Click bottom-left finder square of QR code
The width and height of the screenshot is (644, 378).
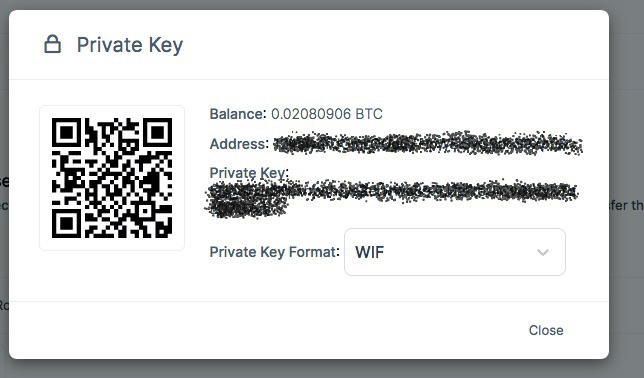[x=67, y=224]
